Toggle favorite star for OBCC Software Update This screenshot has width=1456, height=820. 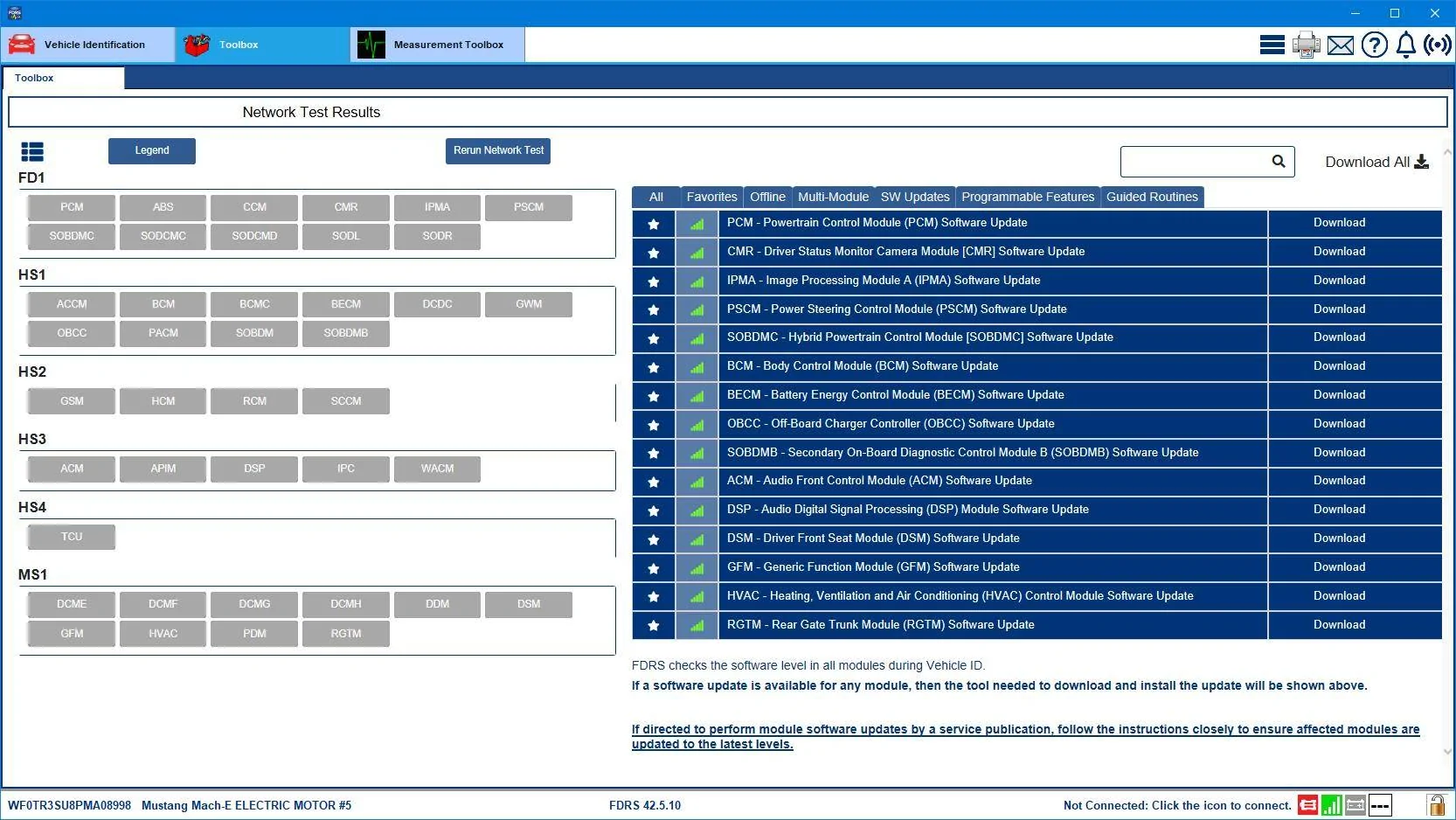(x=653, y=425)
